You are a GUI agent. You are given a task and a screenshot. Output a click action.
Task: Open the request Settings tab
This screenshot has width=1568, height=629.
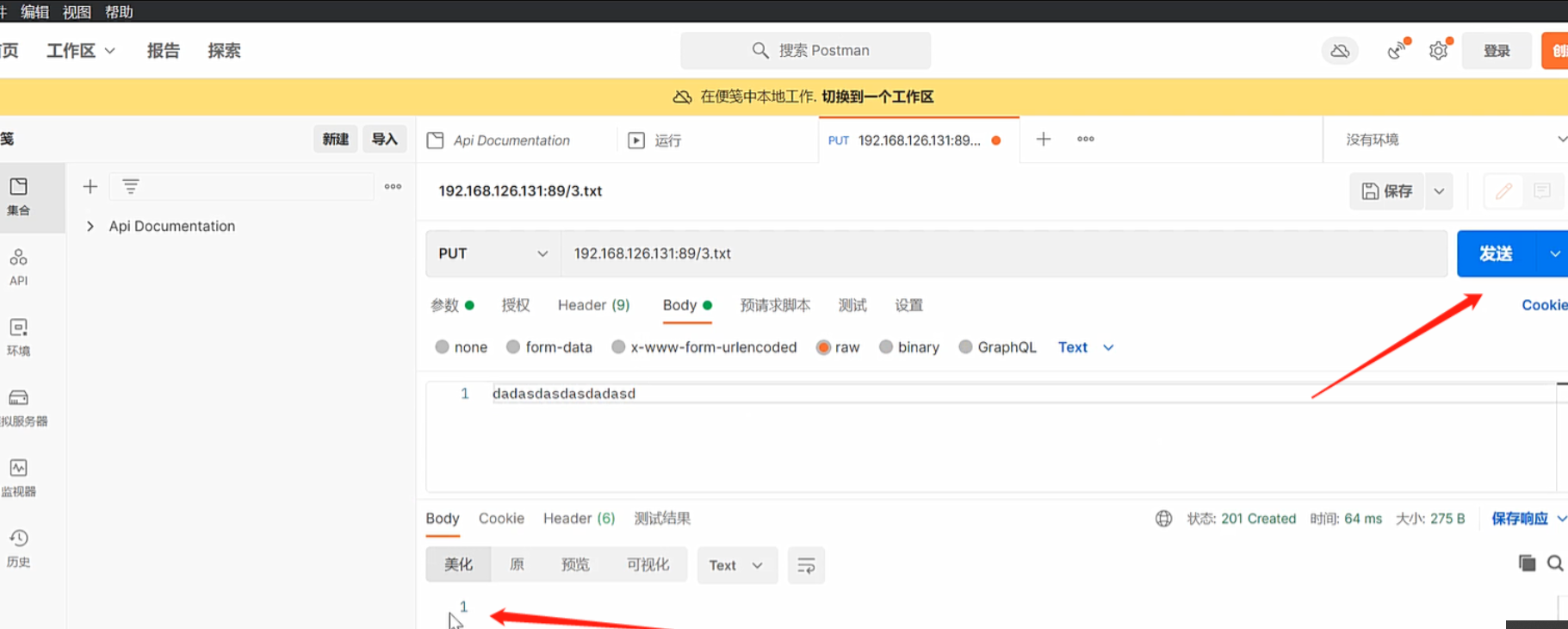(908, 305)
